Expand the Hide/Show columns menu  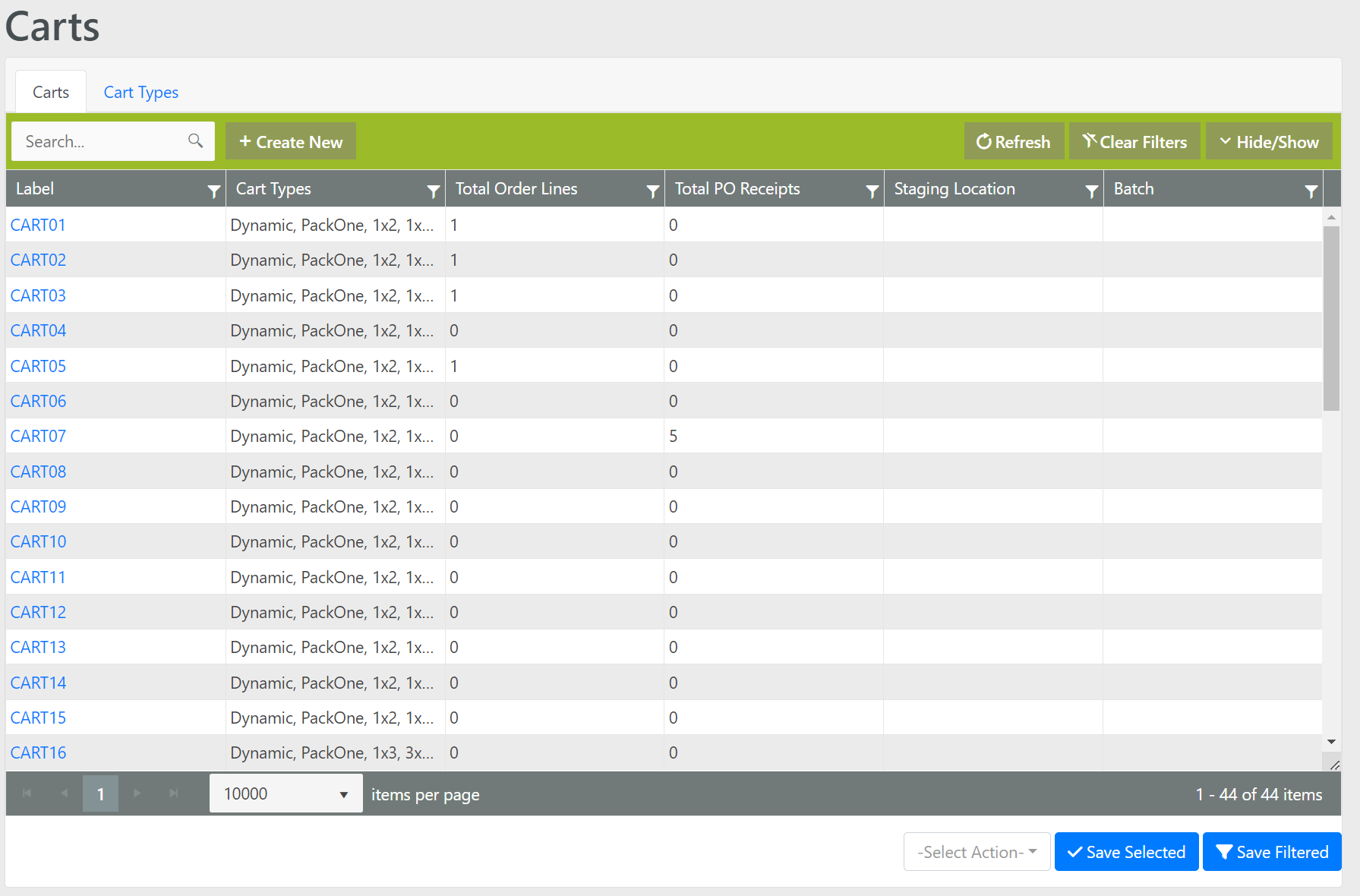(1269, 141)
